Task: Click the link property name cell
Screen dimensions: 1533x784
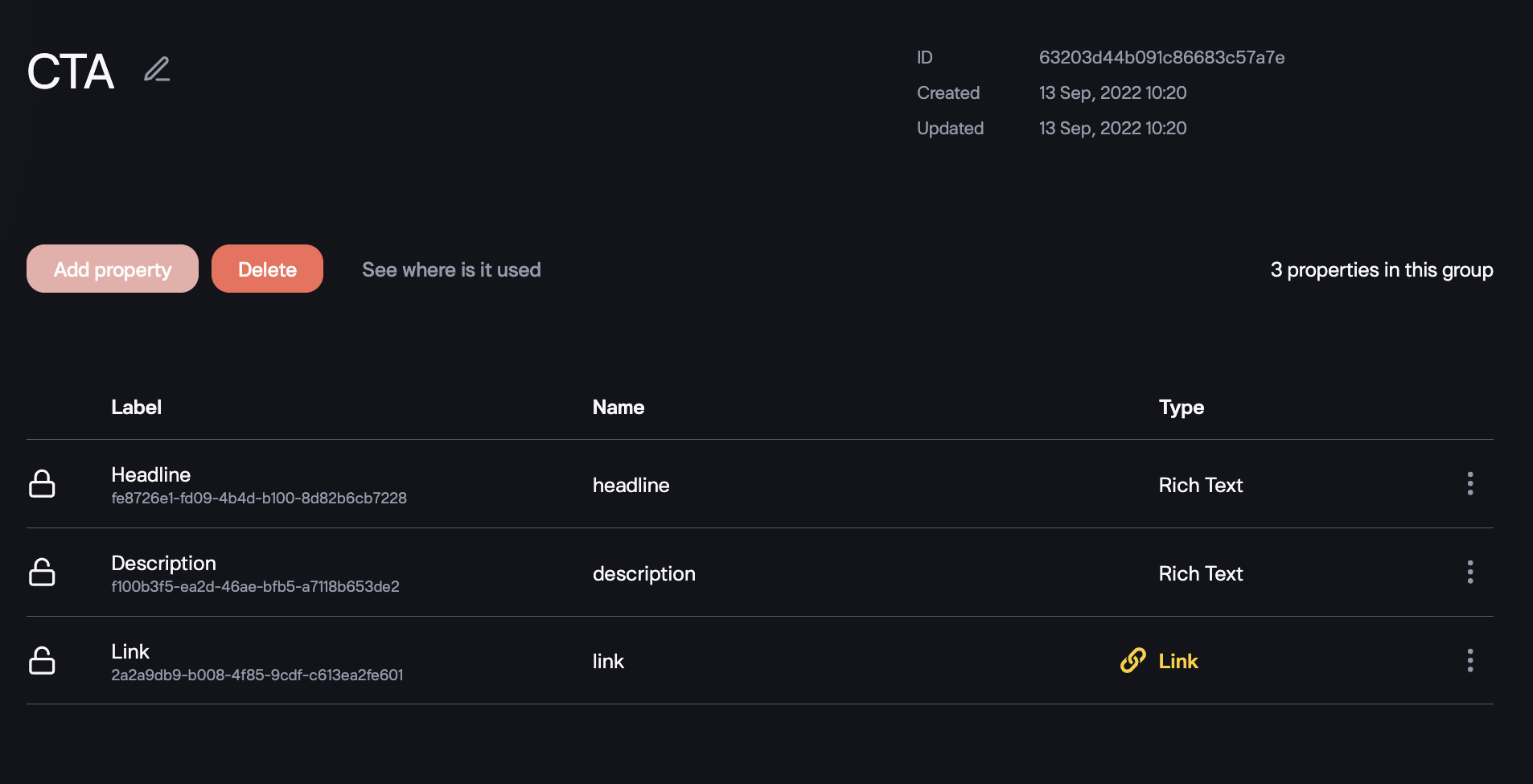Action: point(608,662)
